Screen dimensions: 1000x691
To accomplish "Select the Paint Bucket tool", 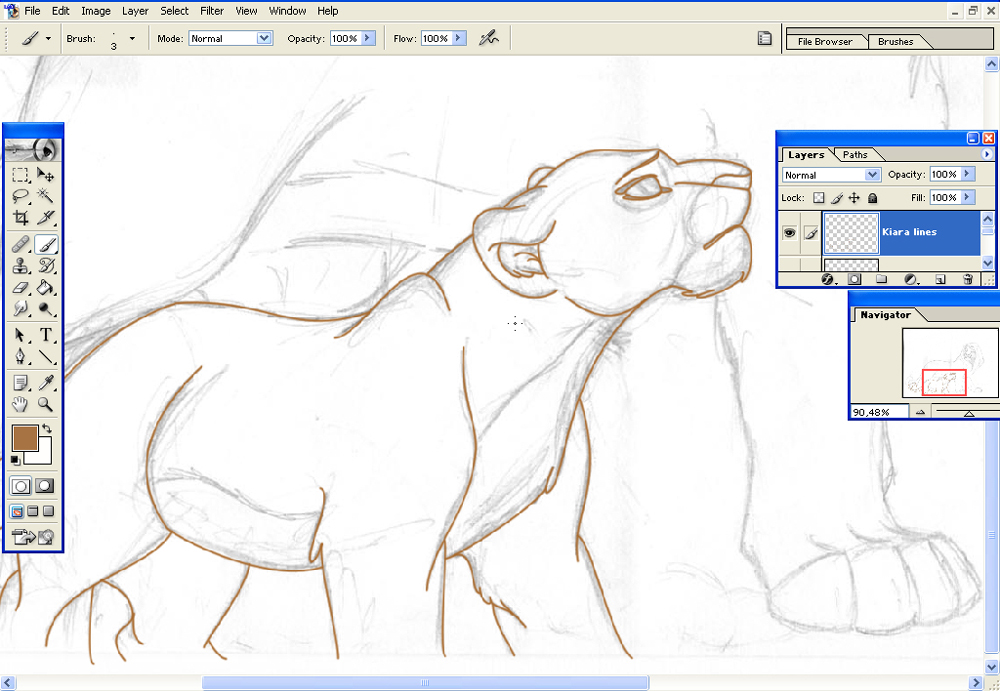I will (45, 288).
